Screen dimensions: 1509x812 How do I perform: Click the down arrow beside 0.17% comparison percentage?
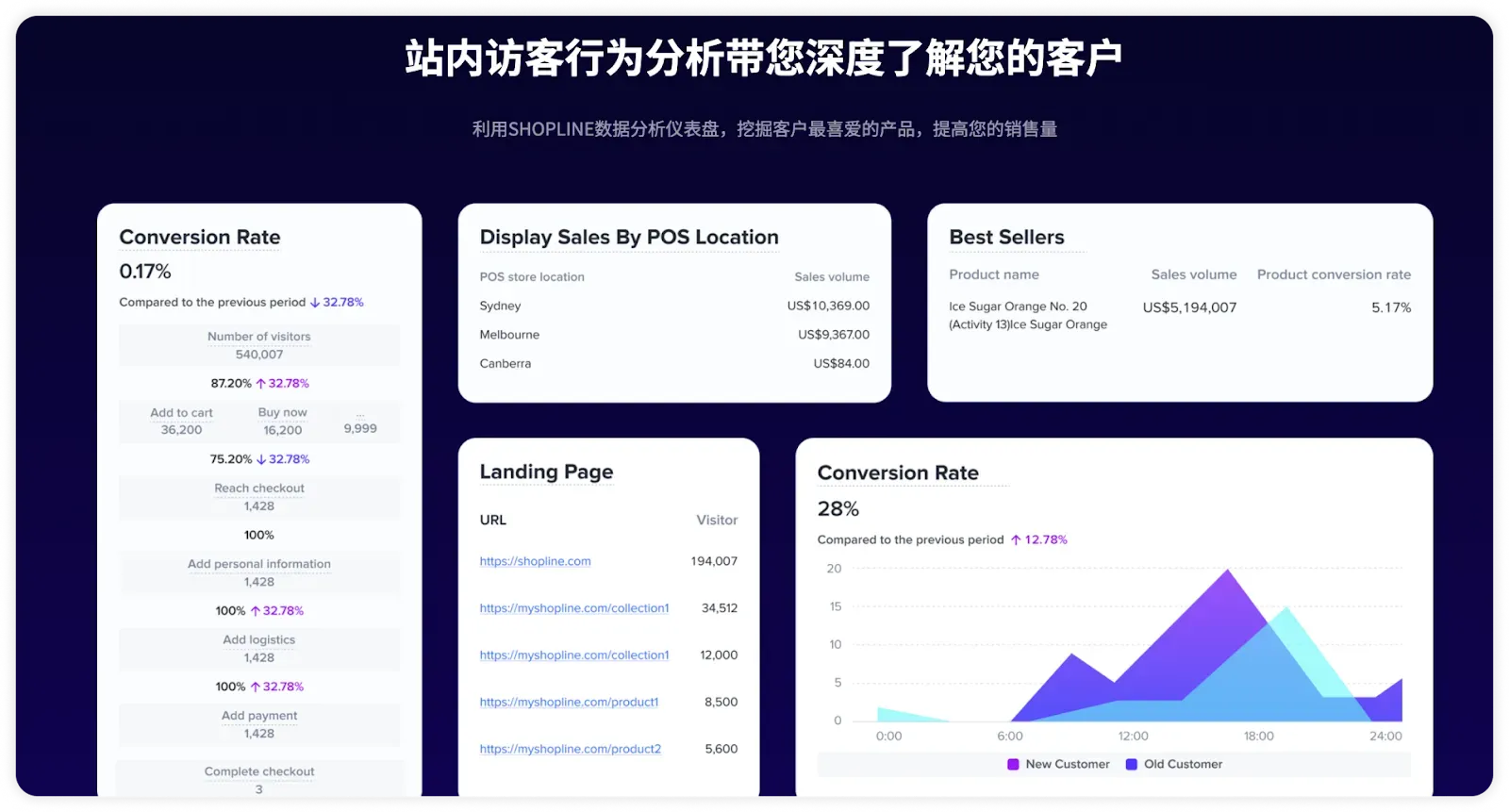315,303
